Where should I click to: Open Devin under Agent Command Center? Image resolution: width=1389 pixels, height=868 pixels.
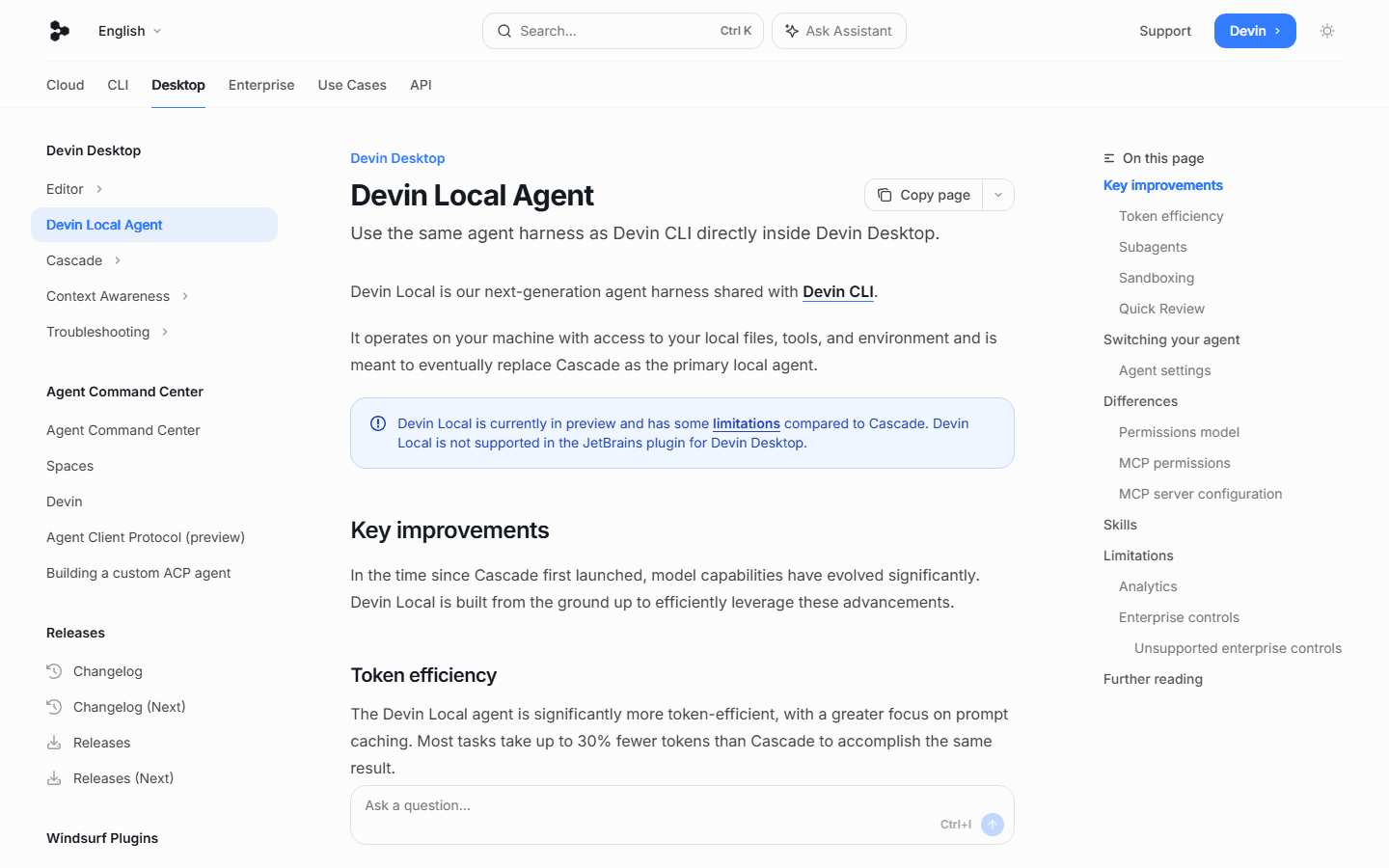tap(65, 502)
